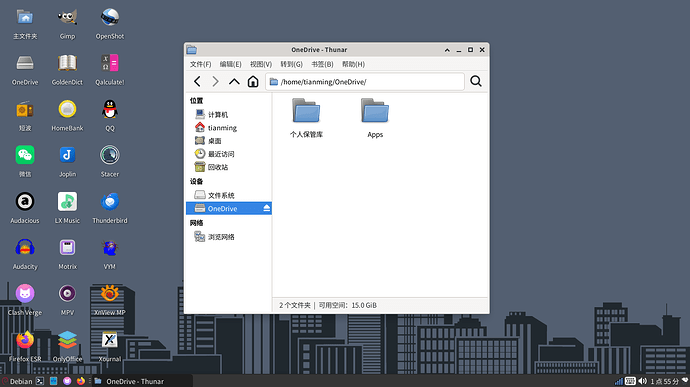The height and width of the screenshot is (387, 690).
Task: Shade the Thunar window with the up-arrow button
Action: (447, 50)
